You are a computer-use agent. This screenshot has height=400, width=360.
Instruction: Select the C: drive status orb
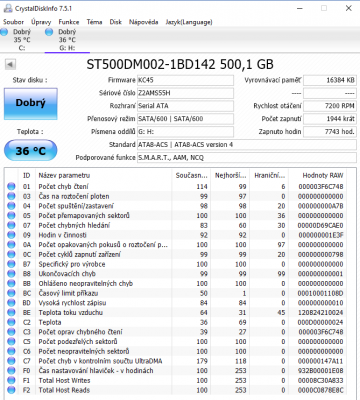[4, 32]
